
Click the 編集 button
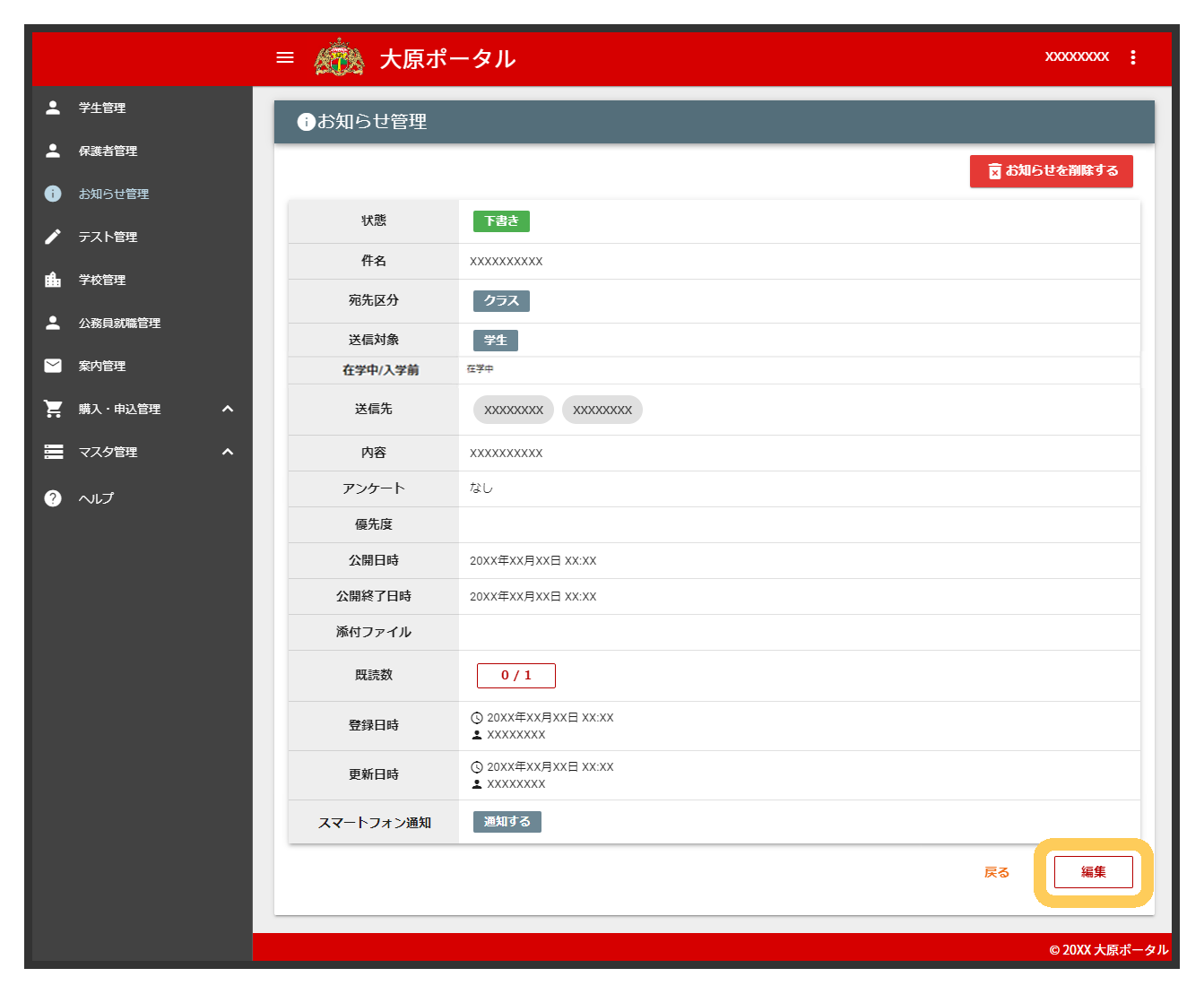click(1094, 872)
